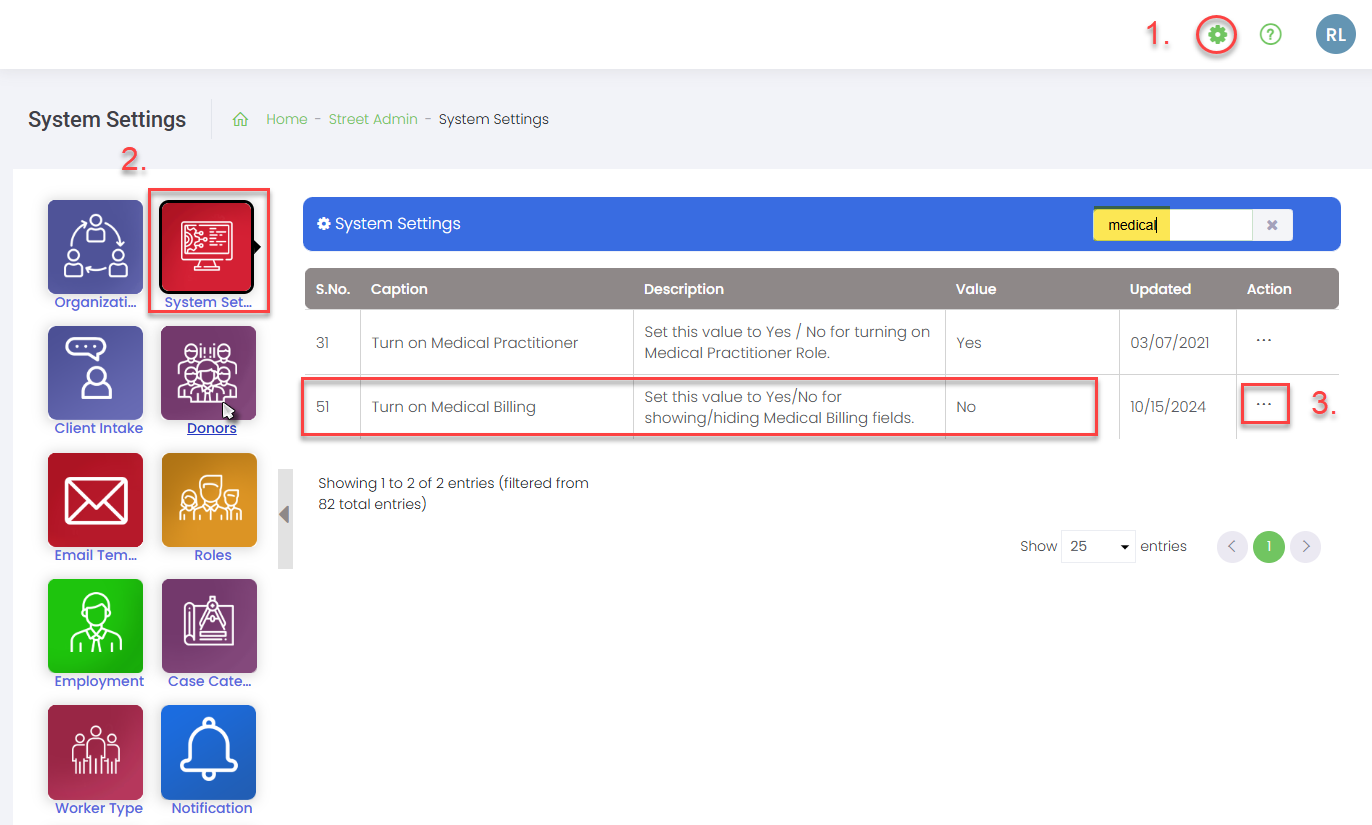
Task: Open the Roles tile
Action: (209, 500)
